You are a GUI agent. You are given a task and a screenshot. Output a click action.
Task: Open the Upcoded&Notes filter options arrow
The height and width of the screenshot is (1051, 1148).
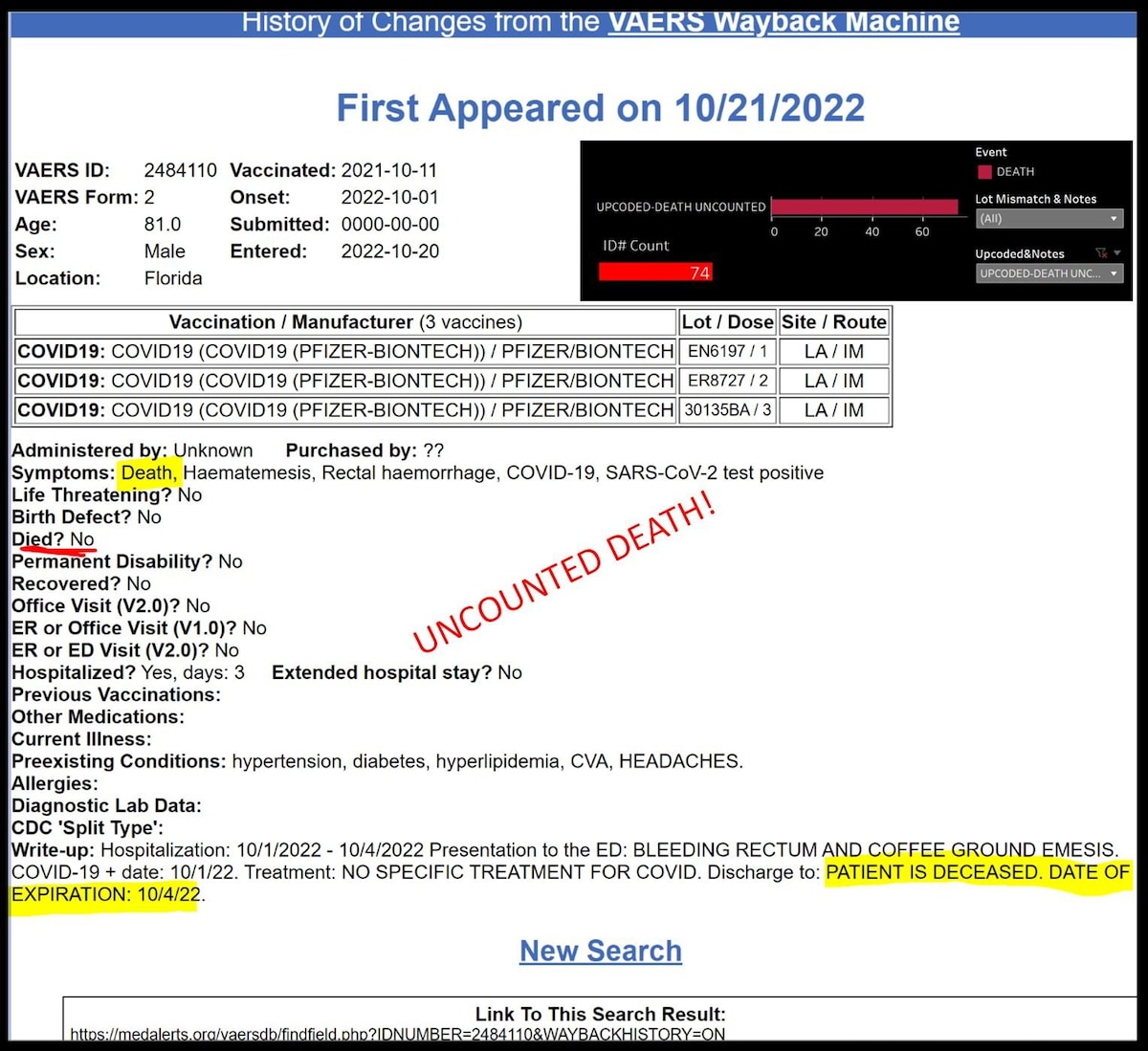click(x=1116, y=253)
